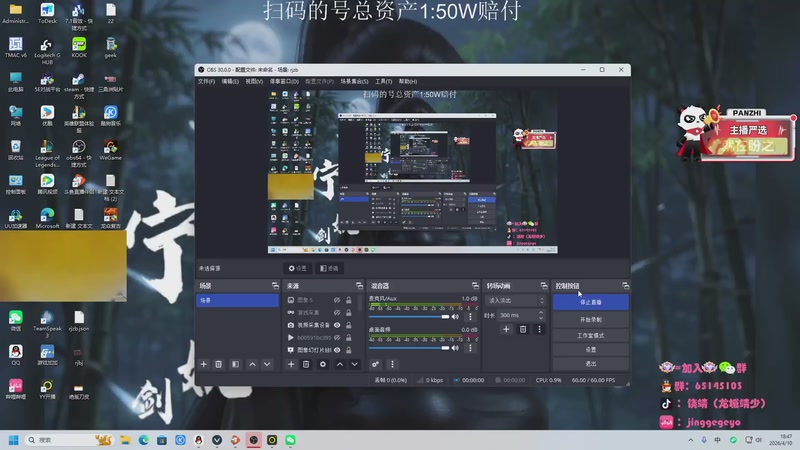Open the Windows Start menu
Image resolution: width=800 pixels, height=450 pixels.
coord(14,440)
